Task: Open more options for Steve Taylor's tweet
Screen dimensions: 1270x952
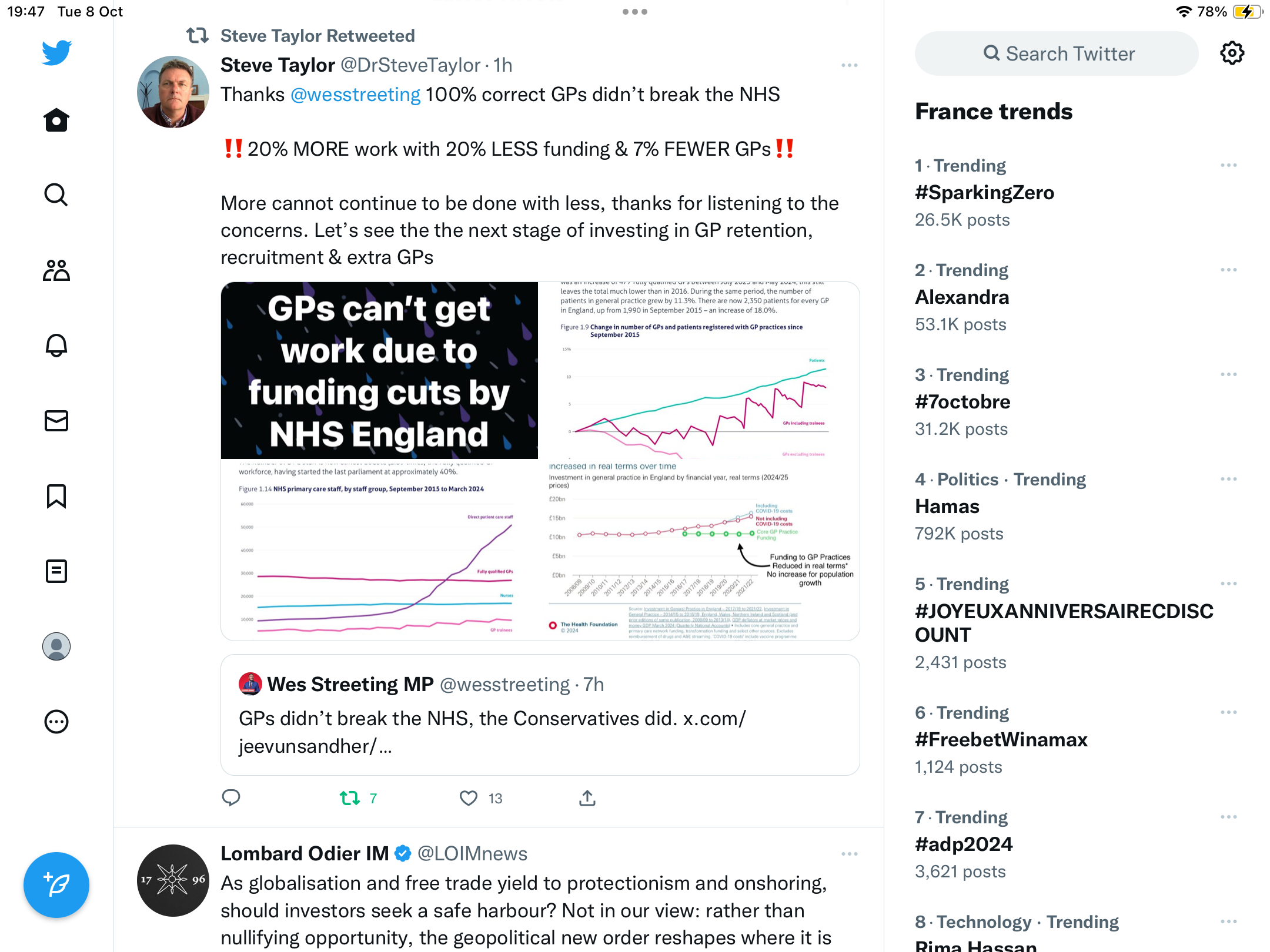Action: tap(850, 65)
